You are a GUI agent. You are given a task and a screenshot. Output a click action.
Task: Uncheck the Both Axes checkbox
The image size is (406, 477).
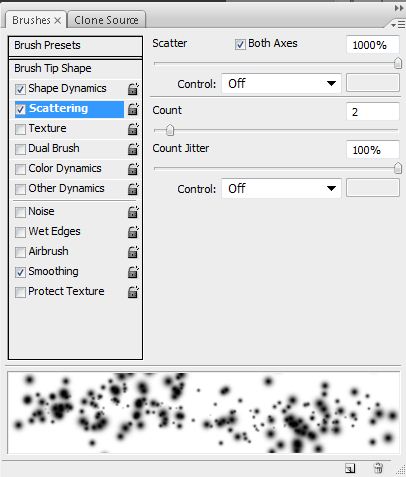pyautogui.click(x=240, y=44)
